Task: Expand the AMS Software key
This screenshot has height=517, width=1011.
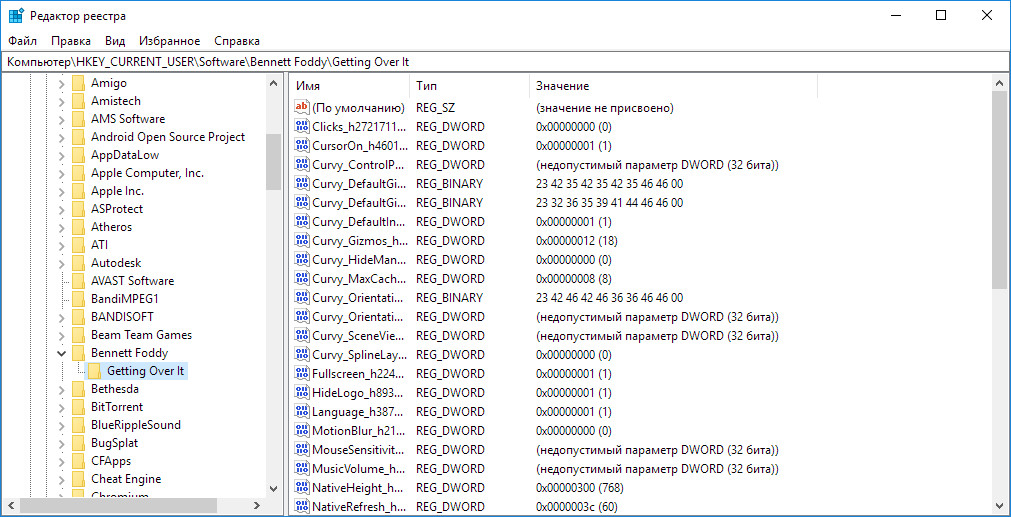Action: [x=62, y=119]
